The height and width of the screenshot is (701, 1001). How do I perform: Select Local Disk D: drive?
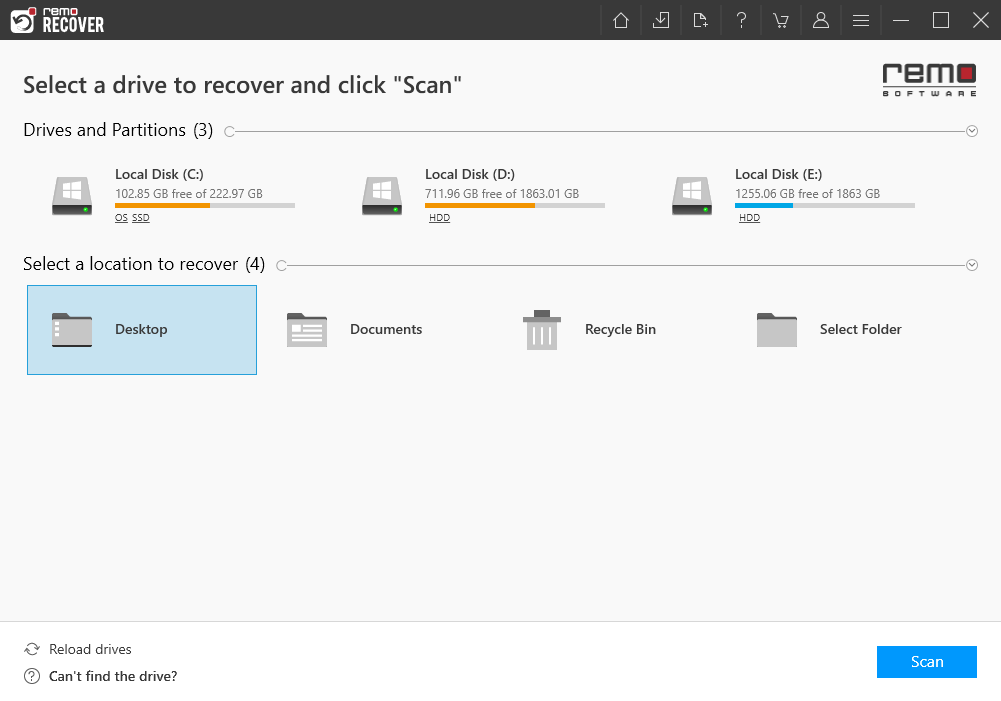470,190
